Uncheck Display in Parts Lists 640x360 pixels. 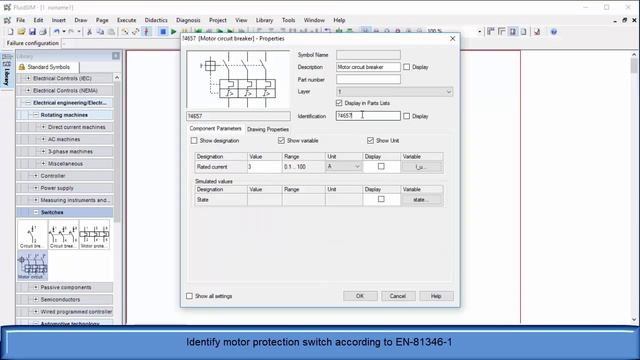pos(339,103)
